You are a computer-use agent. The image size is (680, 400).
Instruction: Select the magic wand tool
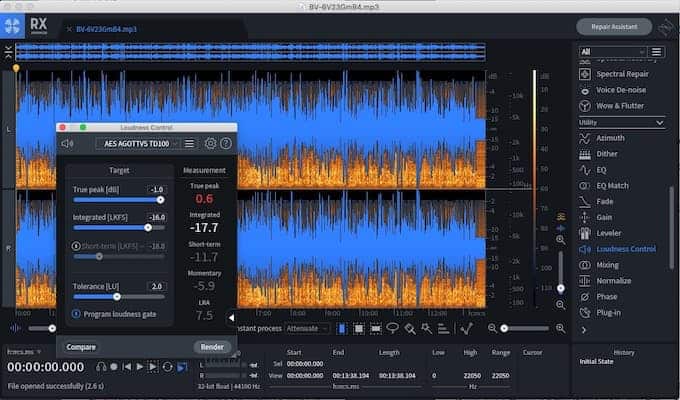(427, 329)
